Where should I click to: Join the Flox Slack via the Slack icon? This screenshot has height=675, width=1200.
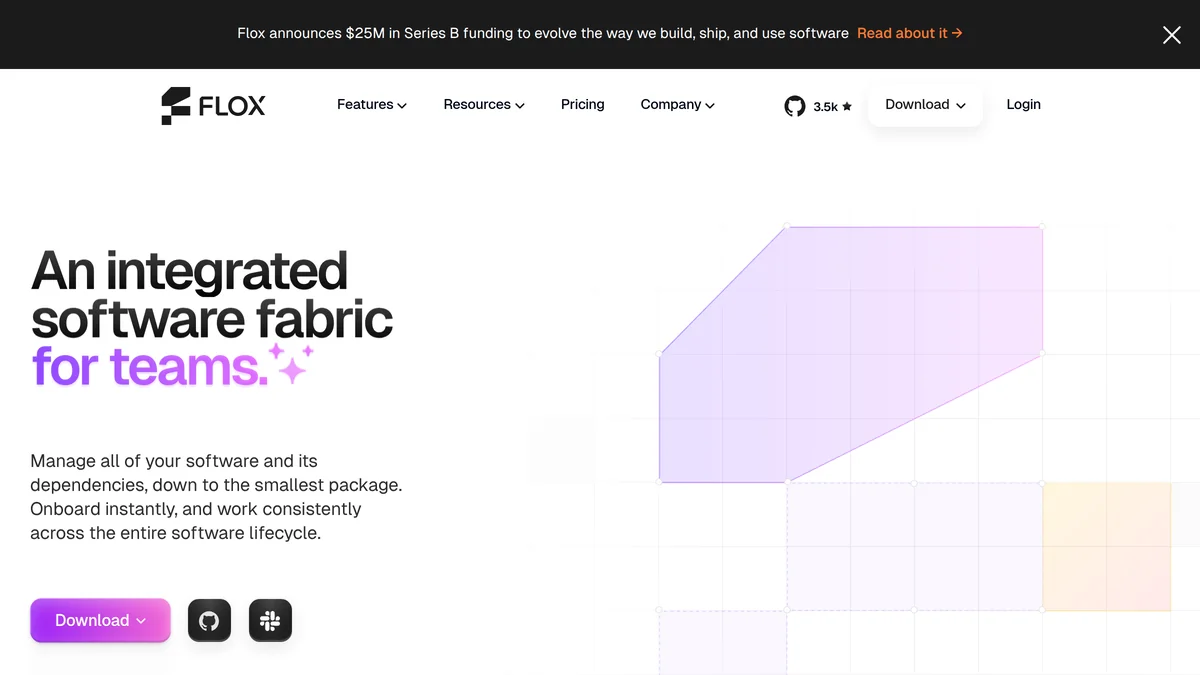tap(270, 620)
